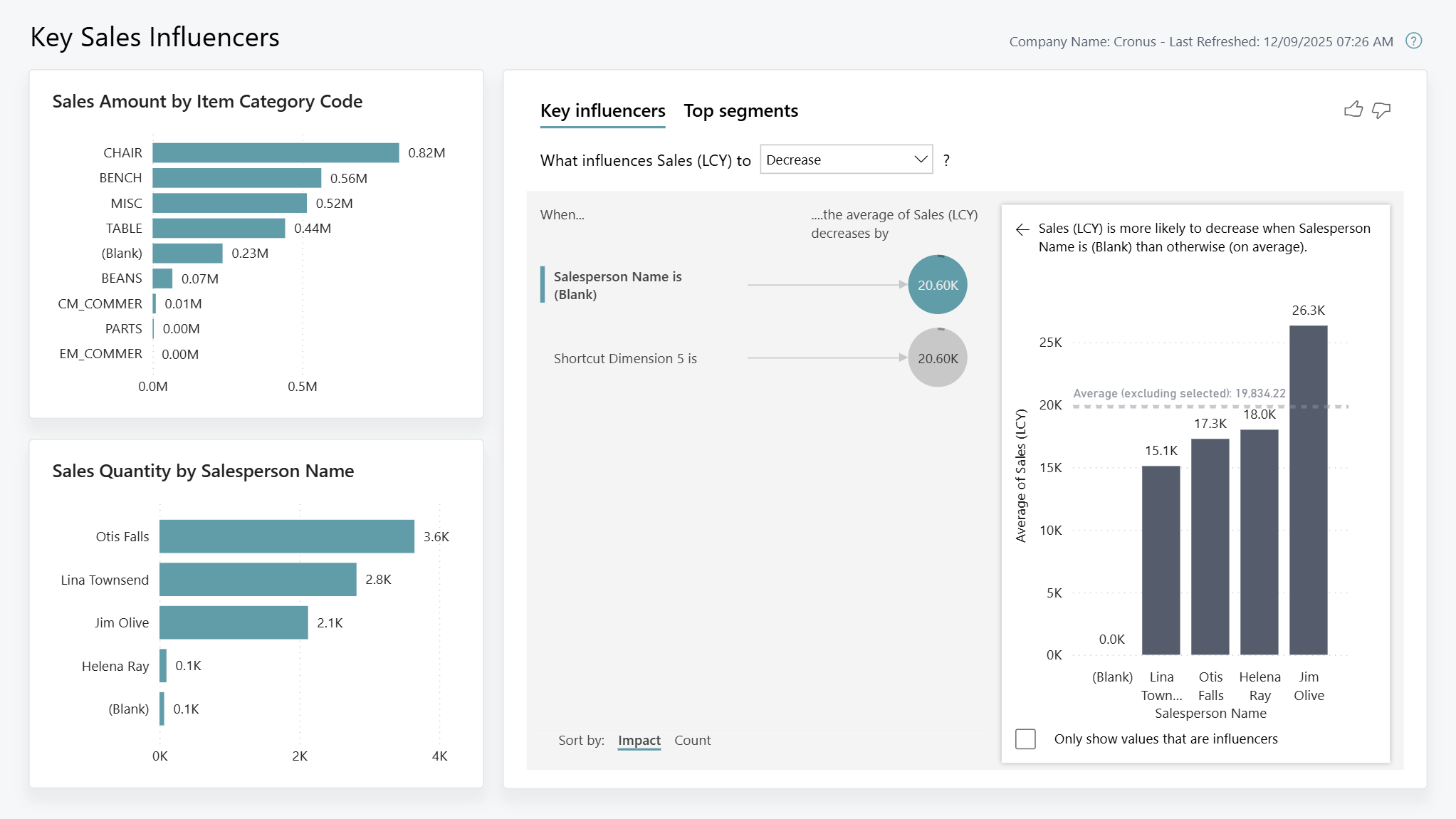The image size is (1456, 819).
Task: Click the back arrow in the detail panel
Action: [1022, 229]
